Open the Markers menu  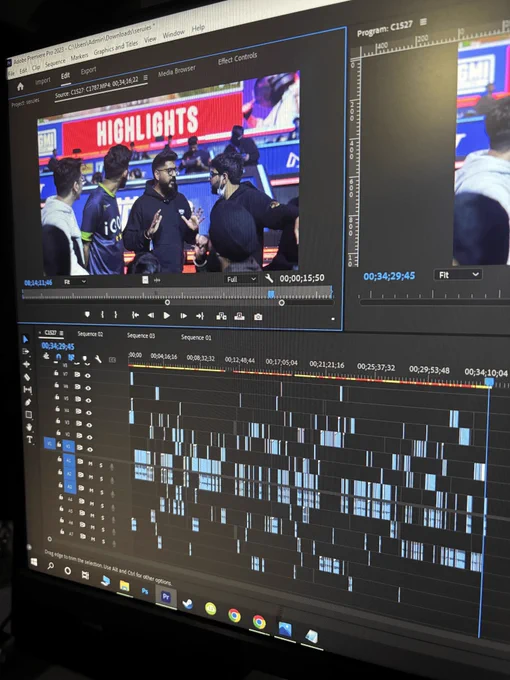pos(79,56)
